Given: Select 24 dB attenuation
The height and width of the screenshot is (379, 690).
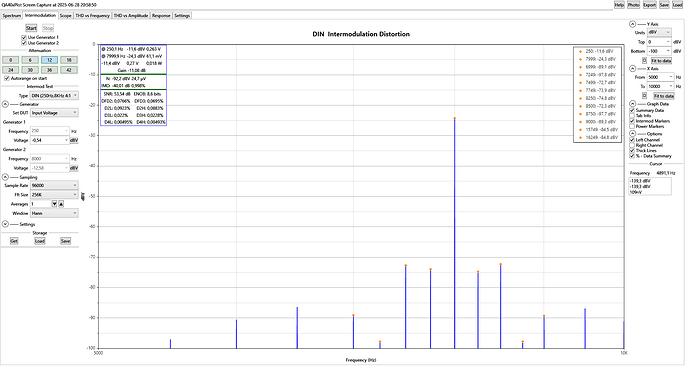Looking at the screenshot, I should pyautogui.click(x=11, y=70).
